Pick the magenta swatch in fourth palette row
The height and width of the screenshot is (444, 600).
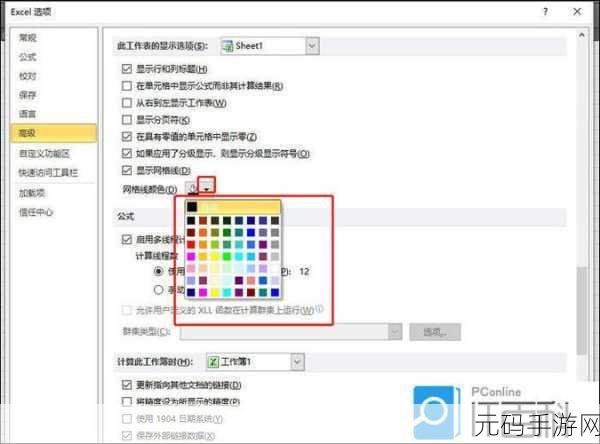191,256
